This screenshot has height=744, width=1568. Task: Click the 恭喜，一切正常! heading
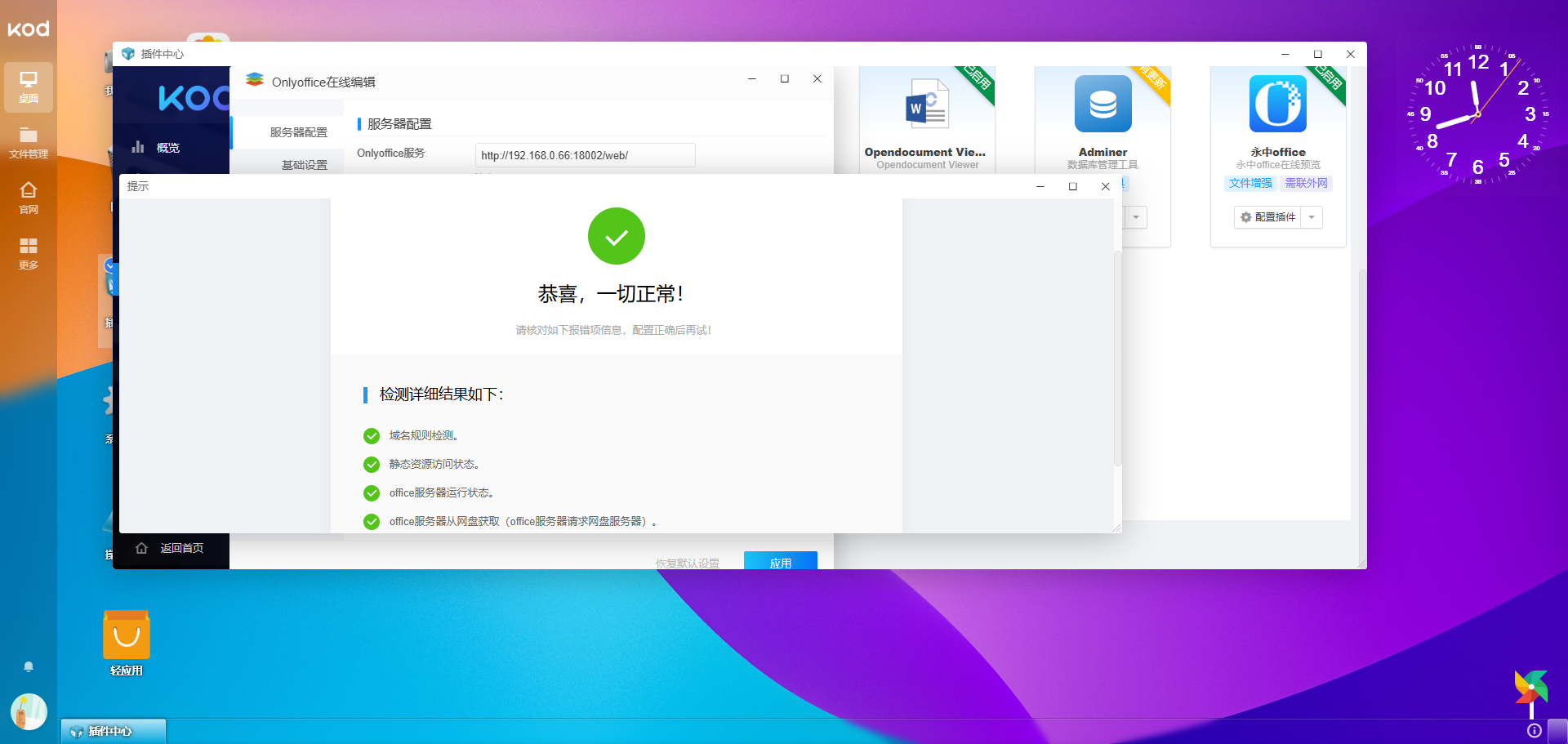[x=611, y=294]
